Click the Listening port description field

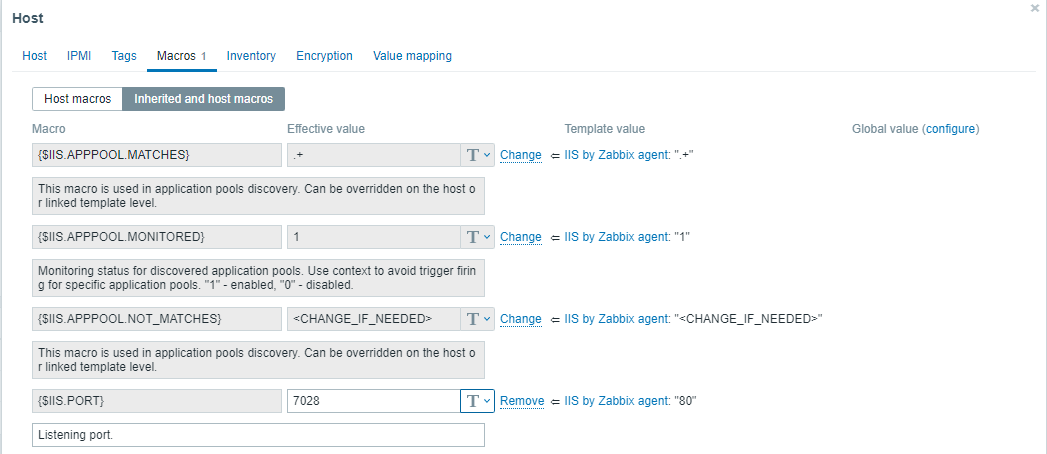pos(258,435)
